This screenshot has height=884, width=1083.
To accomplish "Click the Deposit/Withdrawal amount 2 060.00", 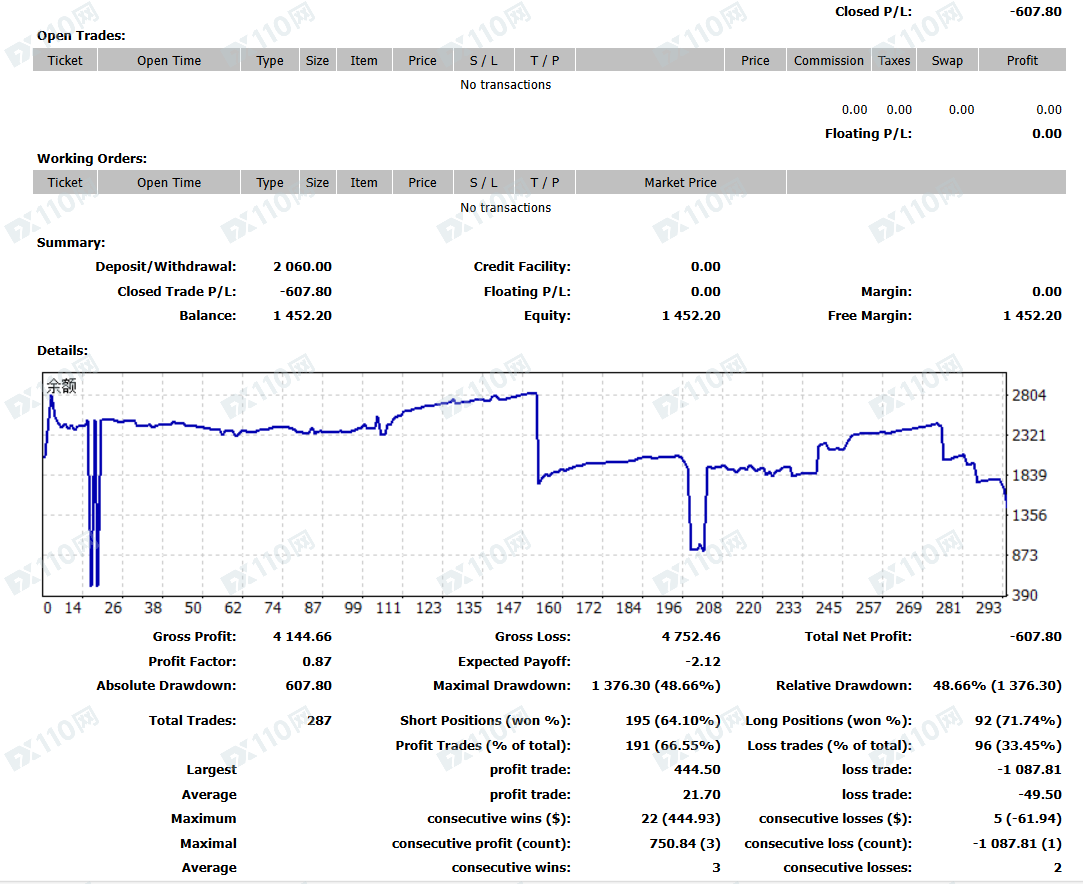I will [x=303, y=266].
